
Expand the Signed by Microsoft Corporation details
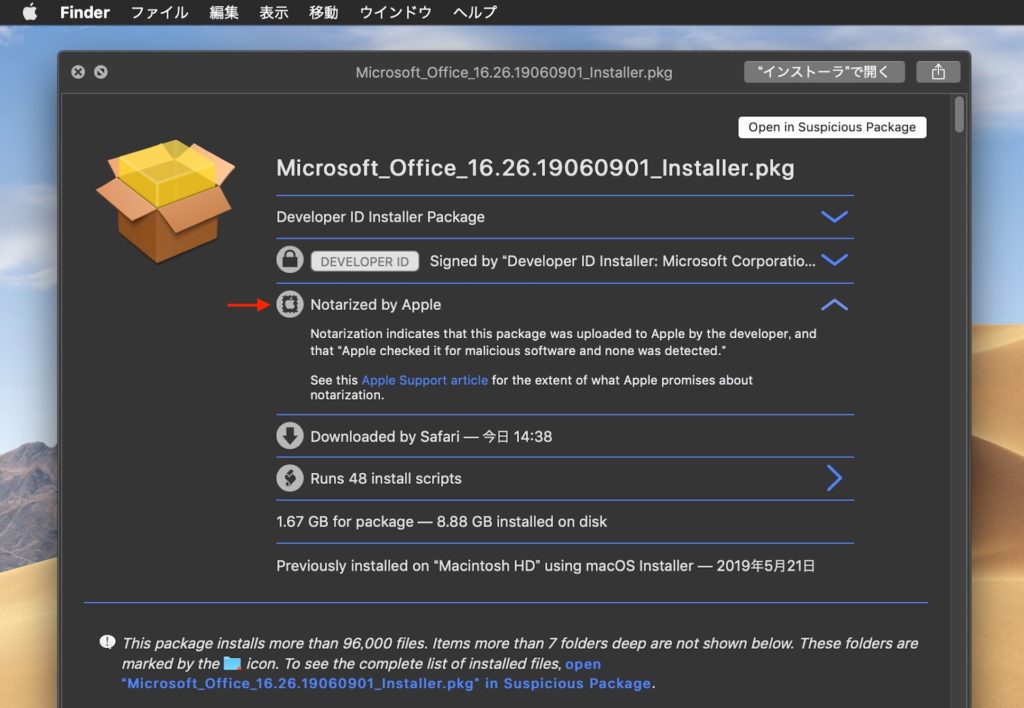point(834,260)
